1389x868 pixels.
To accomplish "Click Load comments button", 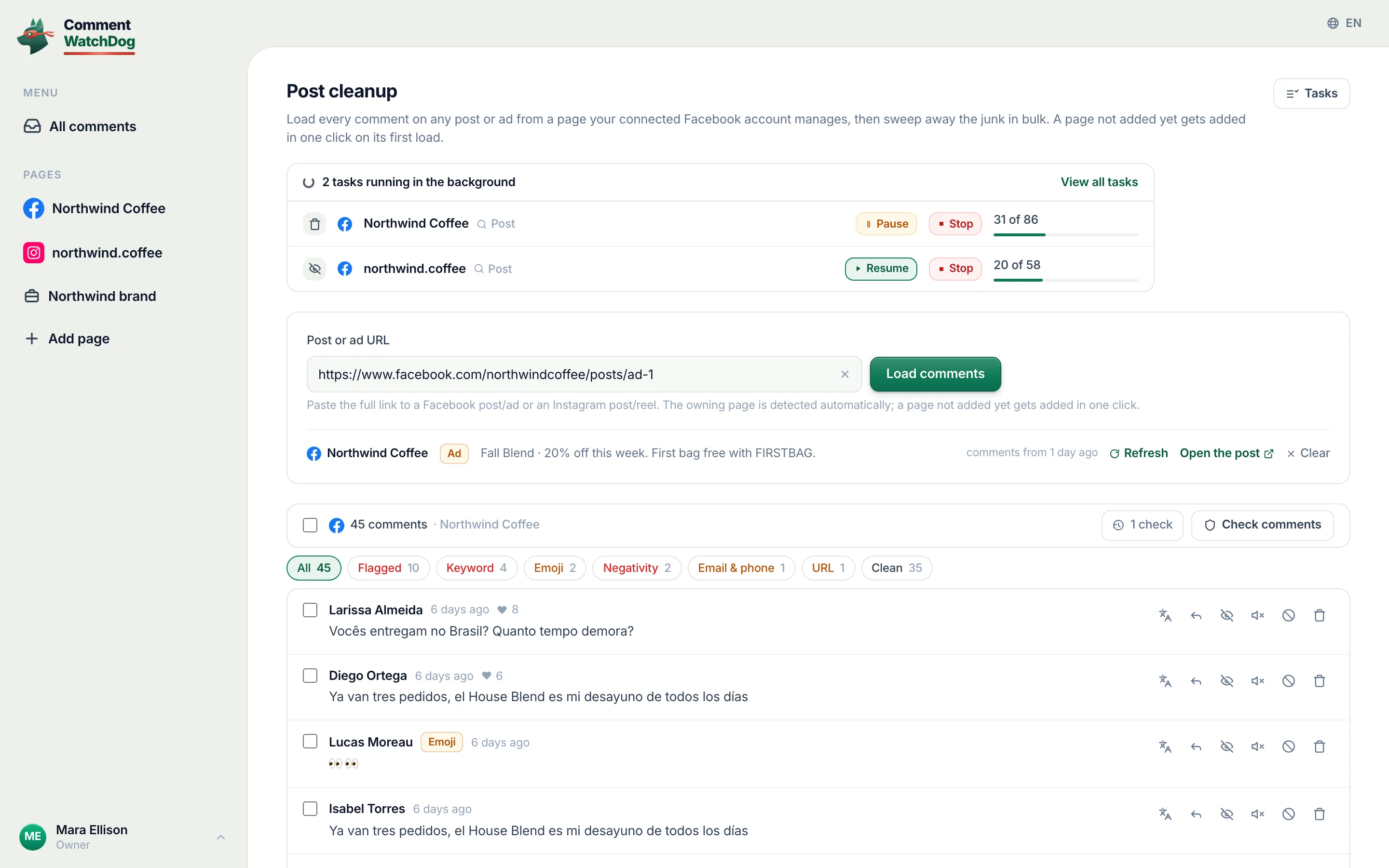I will tap(936, 374).
